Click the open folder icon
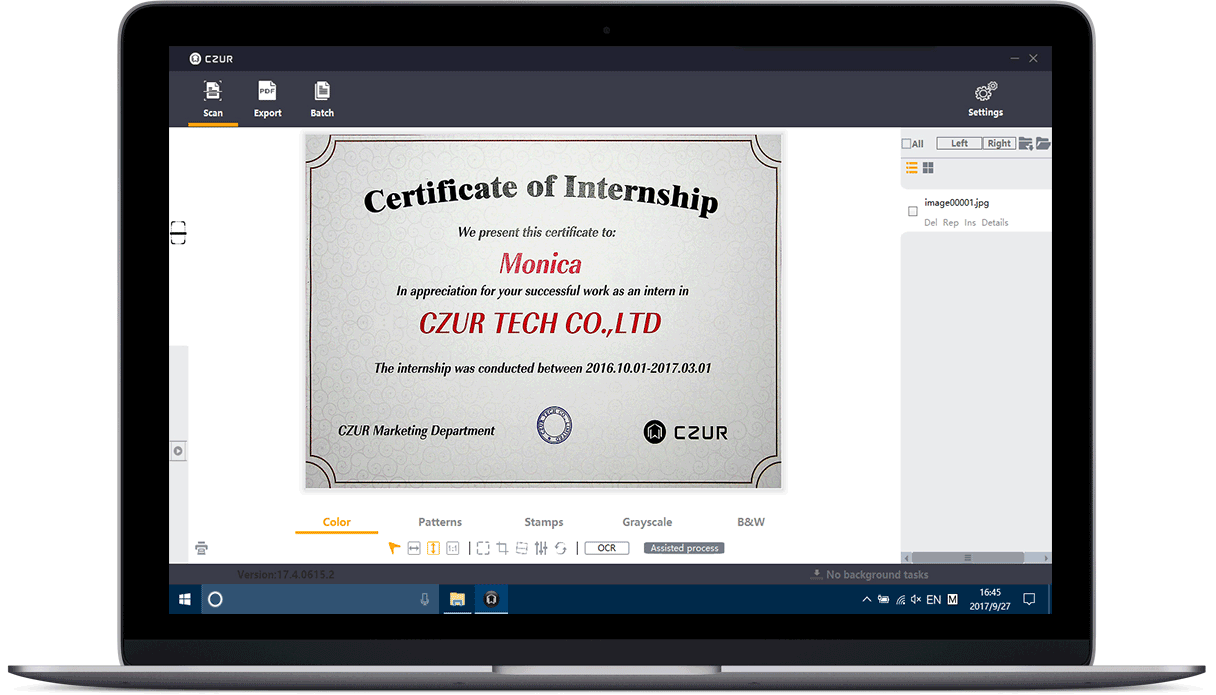The width and height of the screenshot is (1216, 695). coord(1043,143)
